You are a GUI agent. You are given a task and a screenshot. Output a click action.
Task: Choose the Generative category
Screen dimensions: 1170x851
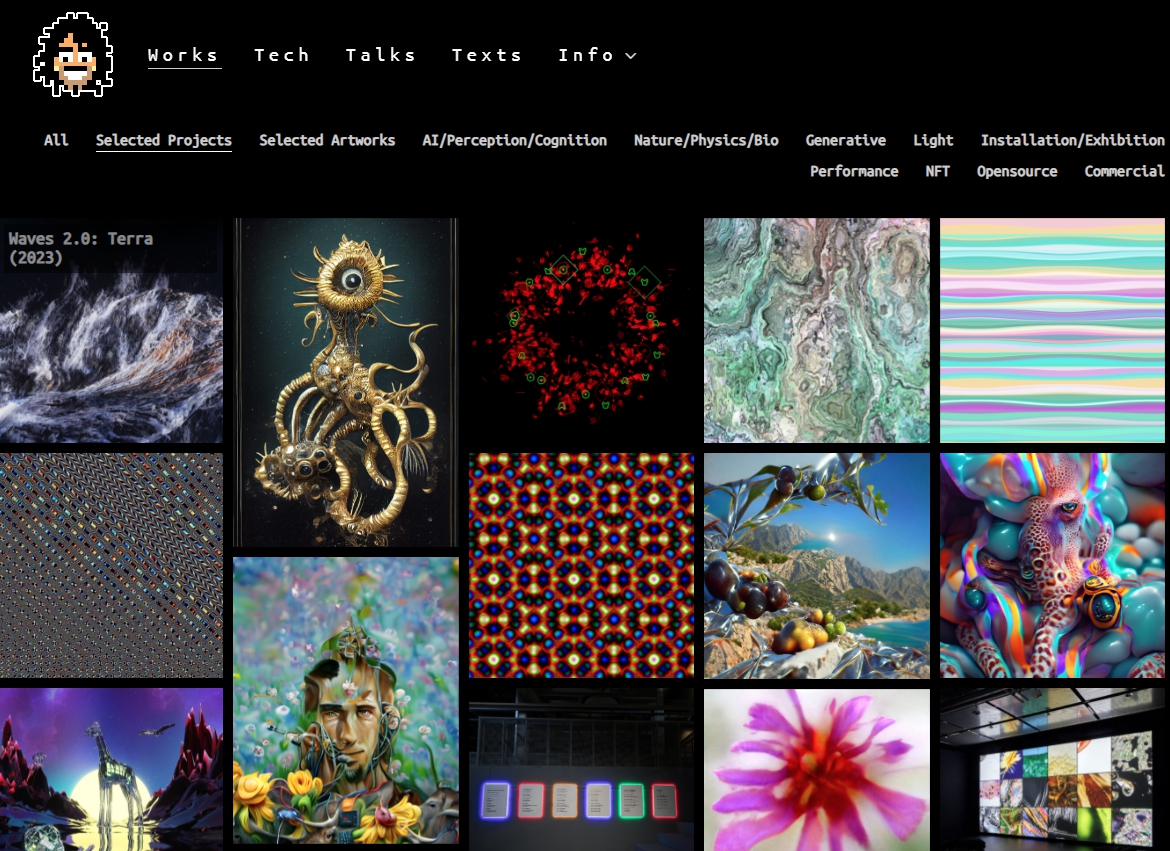[845, 140]
